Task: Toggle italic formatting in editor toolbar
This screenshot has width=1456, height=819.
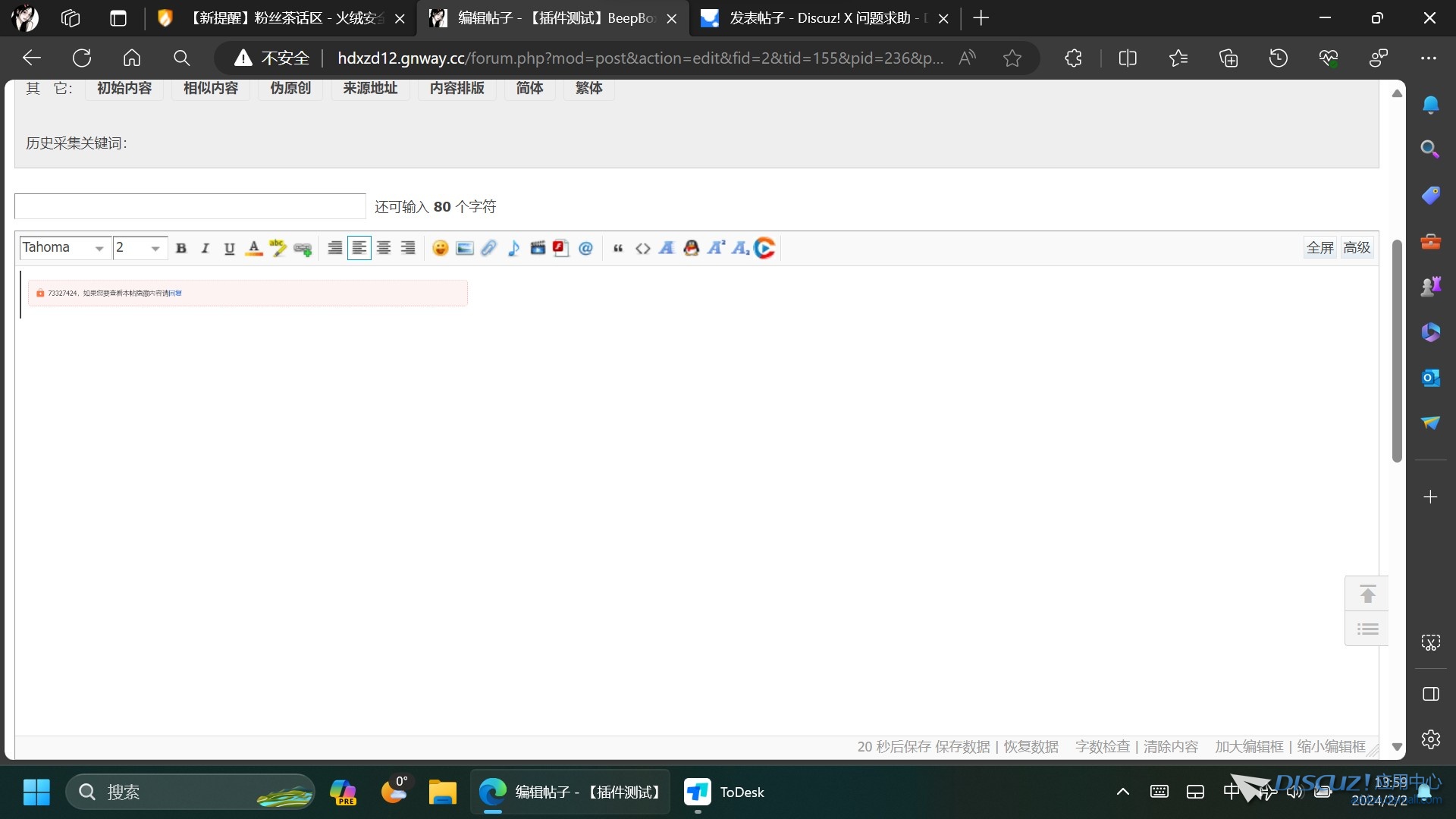Action: coord(205,248)
